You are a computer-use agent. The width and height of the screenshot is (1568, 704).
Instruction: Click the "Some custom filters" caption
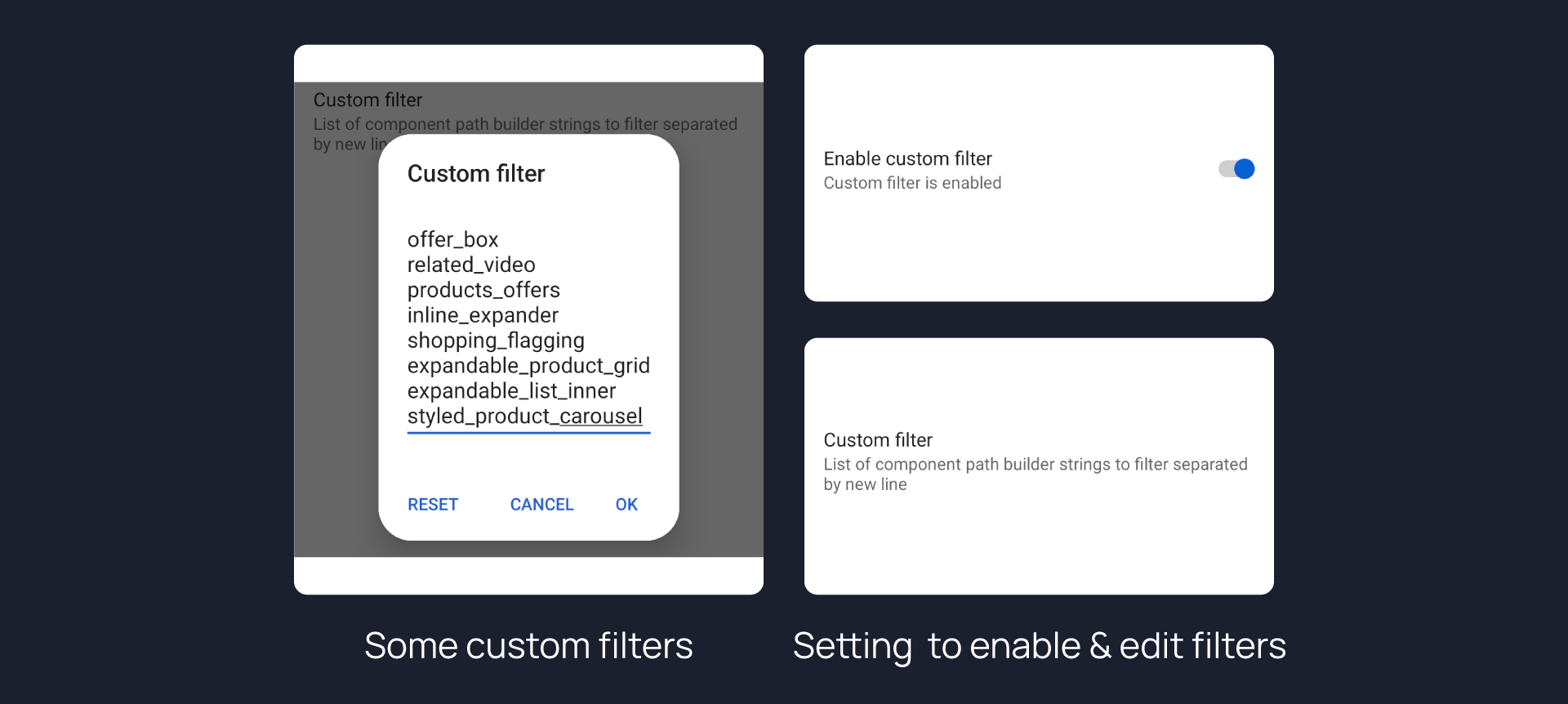528,646
